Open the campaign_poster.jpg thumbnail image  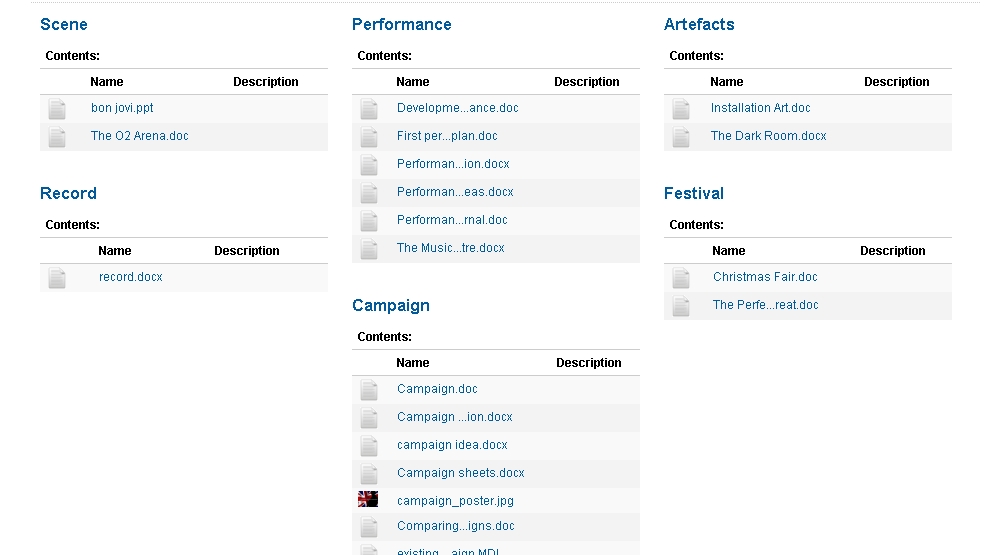[368, 500]
